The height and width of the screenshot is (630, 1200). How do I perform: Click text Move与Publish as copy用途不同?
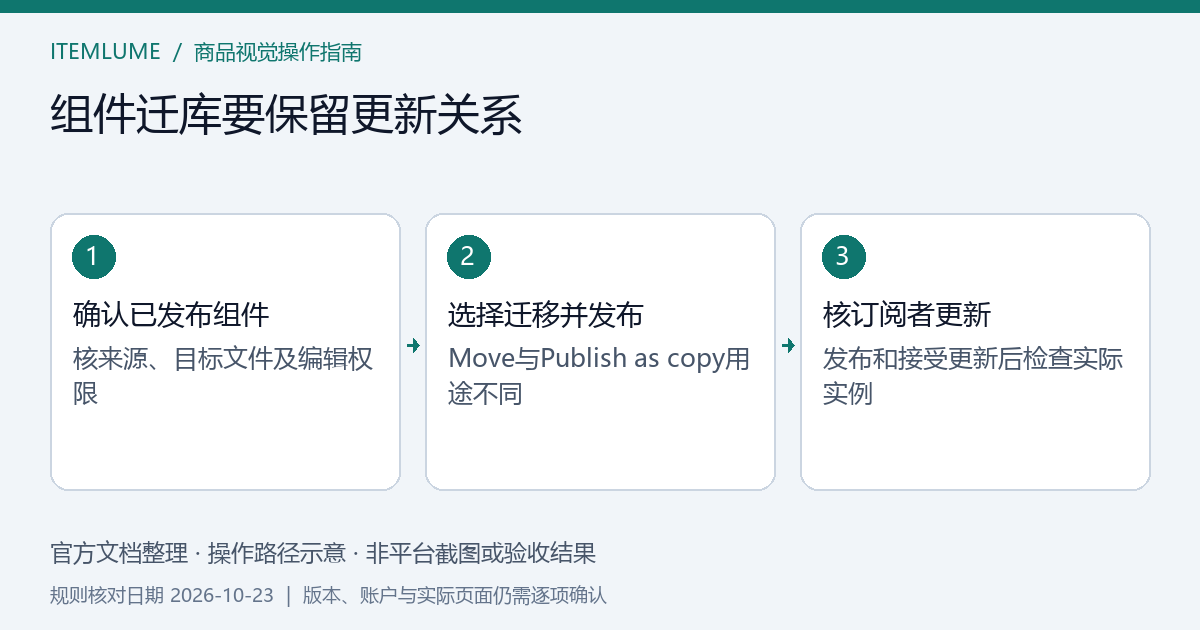point(599,376)
